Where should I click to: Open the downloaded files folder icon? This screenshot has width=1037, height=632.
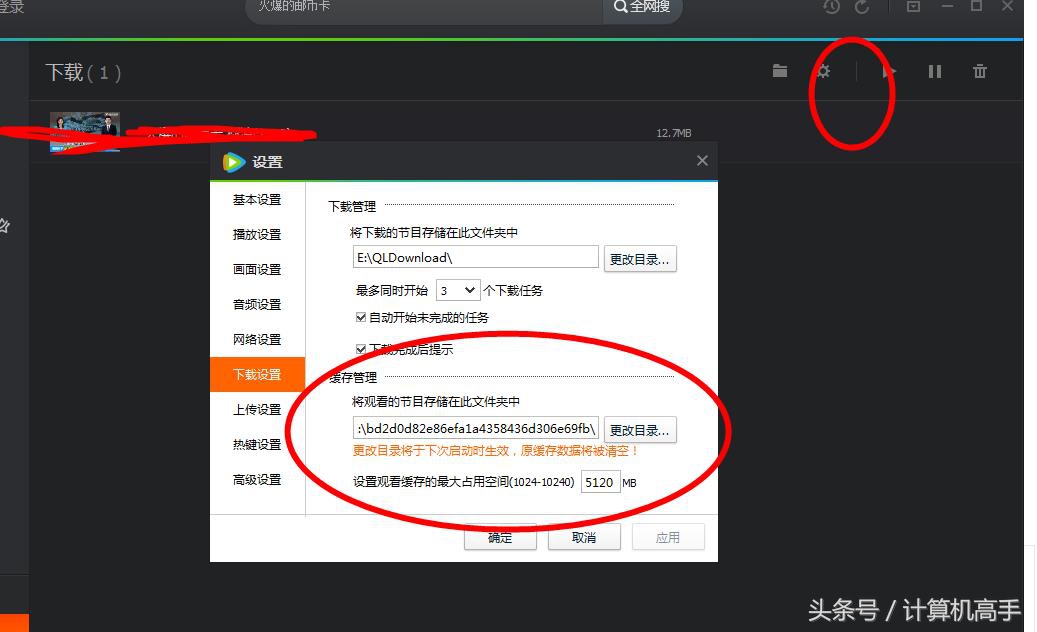779,71
